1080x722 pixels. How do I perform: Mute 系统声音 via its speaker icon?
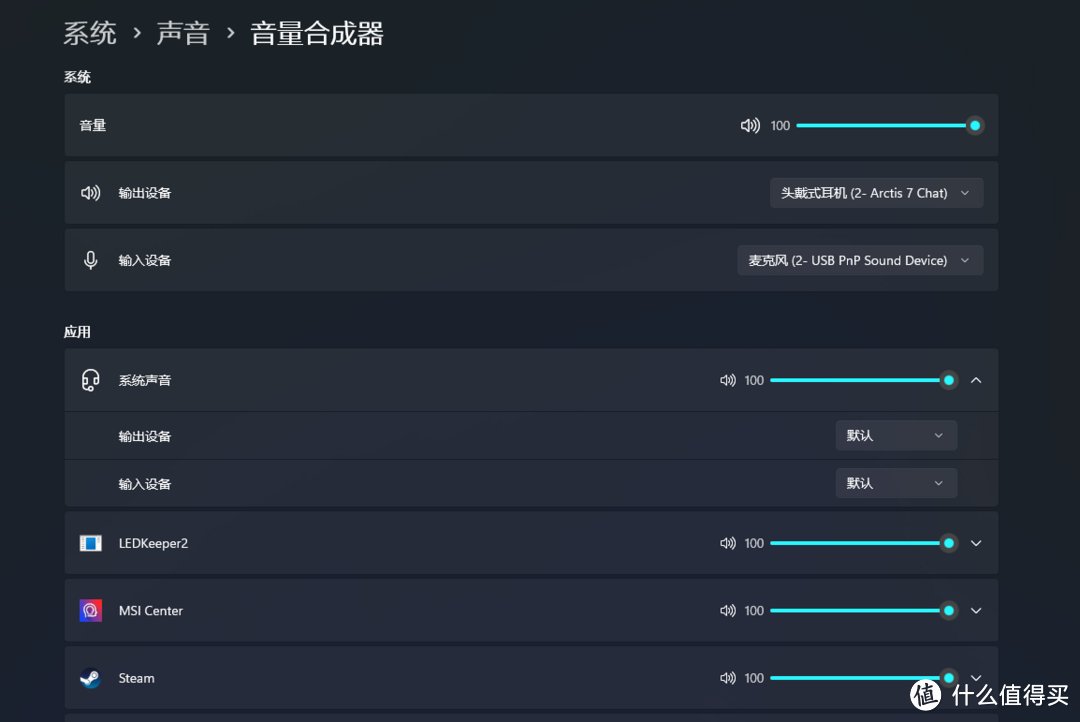click(728, 380)
